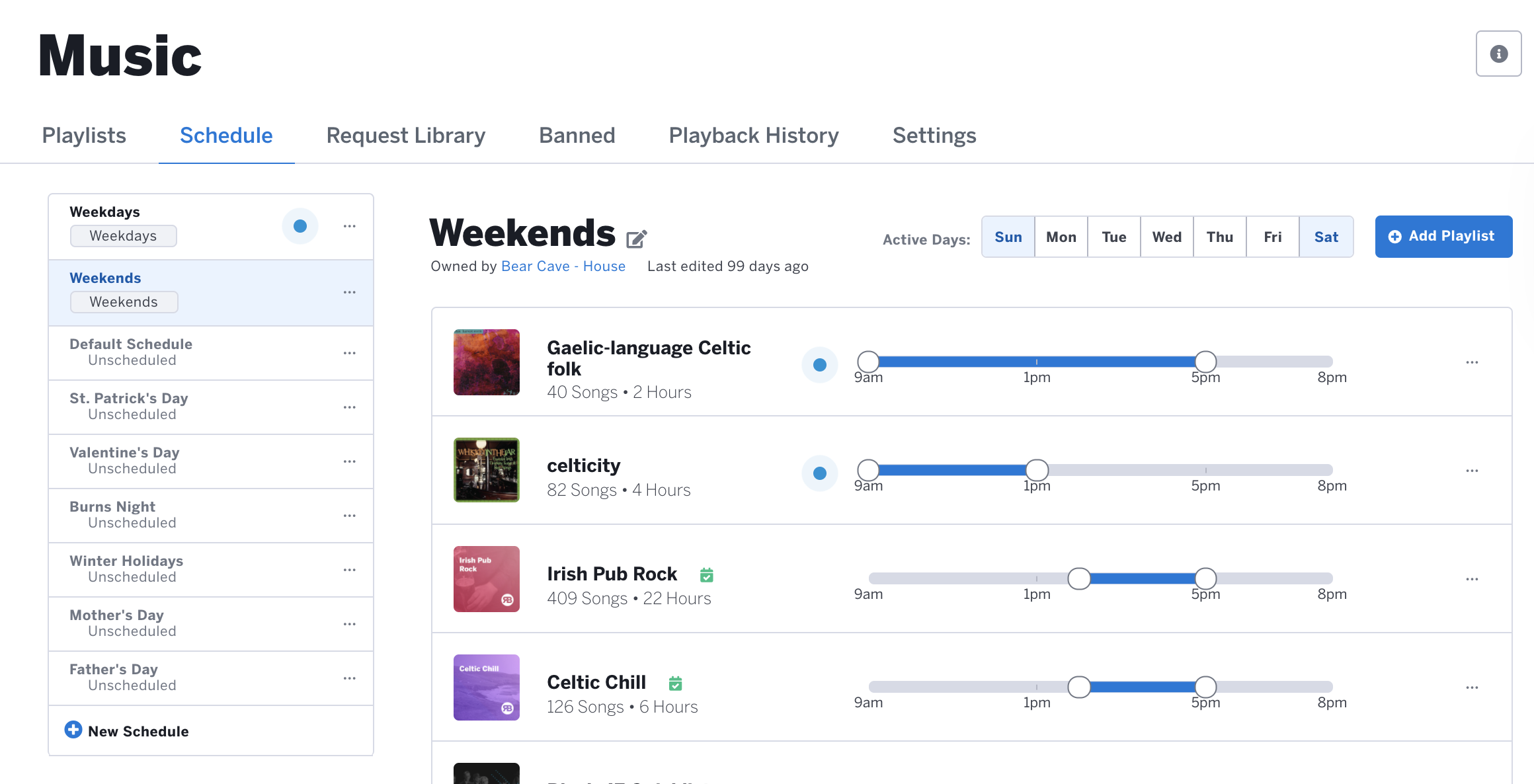Click Celtic Chill end-time slider handle
The width and height of the screenshot is (1534, 784).
(x=1205, y=687)
